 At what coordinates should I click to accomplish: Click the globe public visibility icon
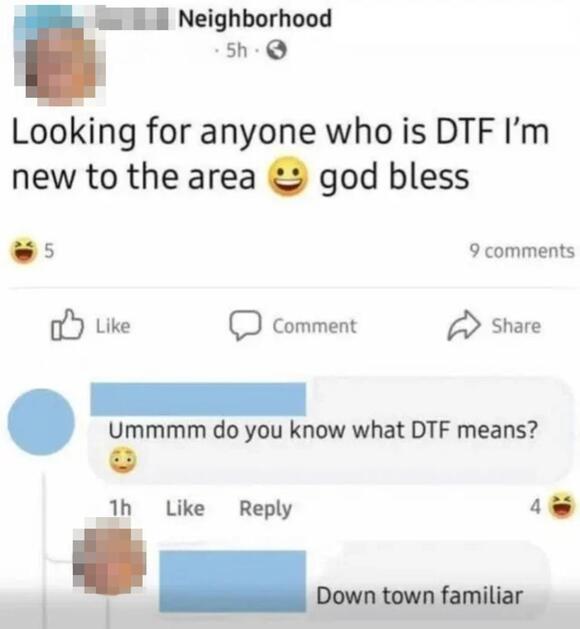(x=277, y=51)
